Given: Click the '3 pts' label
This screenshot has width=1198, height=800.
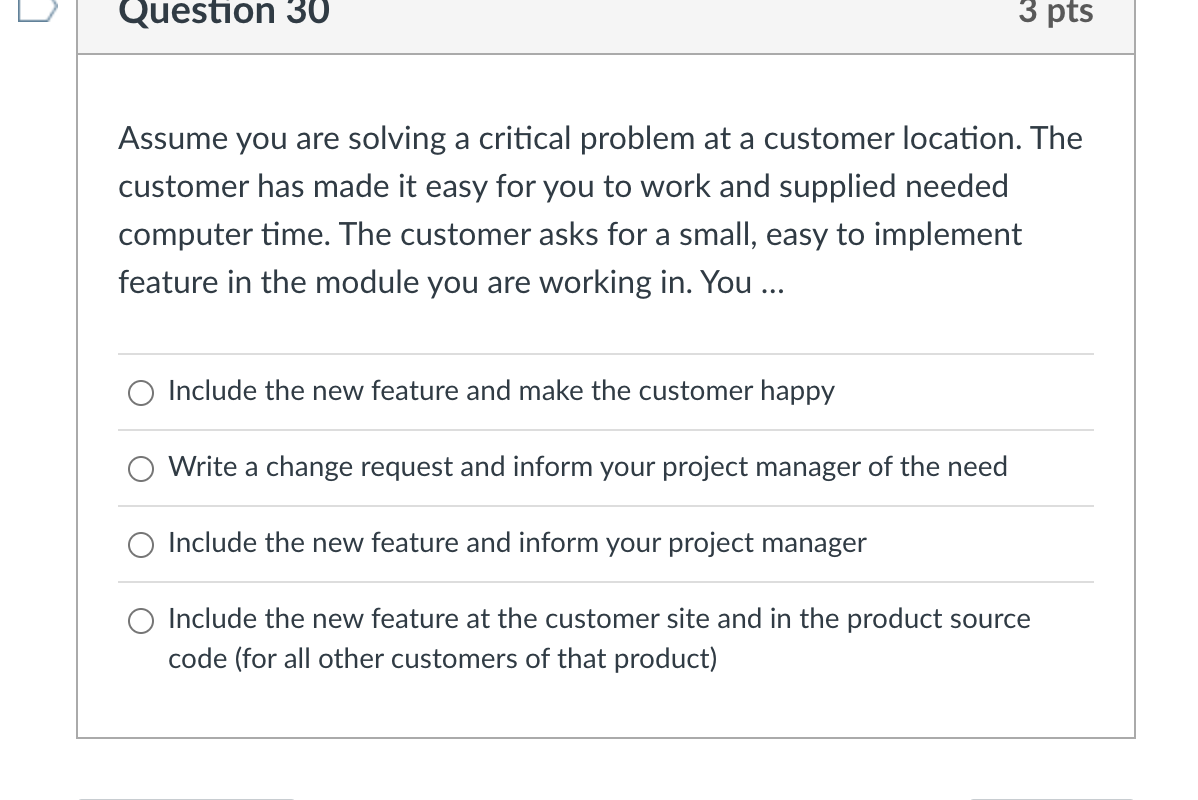Looking at the screenshot, I should [x=1055, y=12].
